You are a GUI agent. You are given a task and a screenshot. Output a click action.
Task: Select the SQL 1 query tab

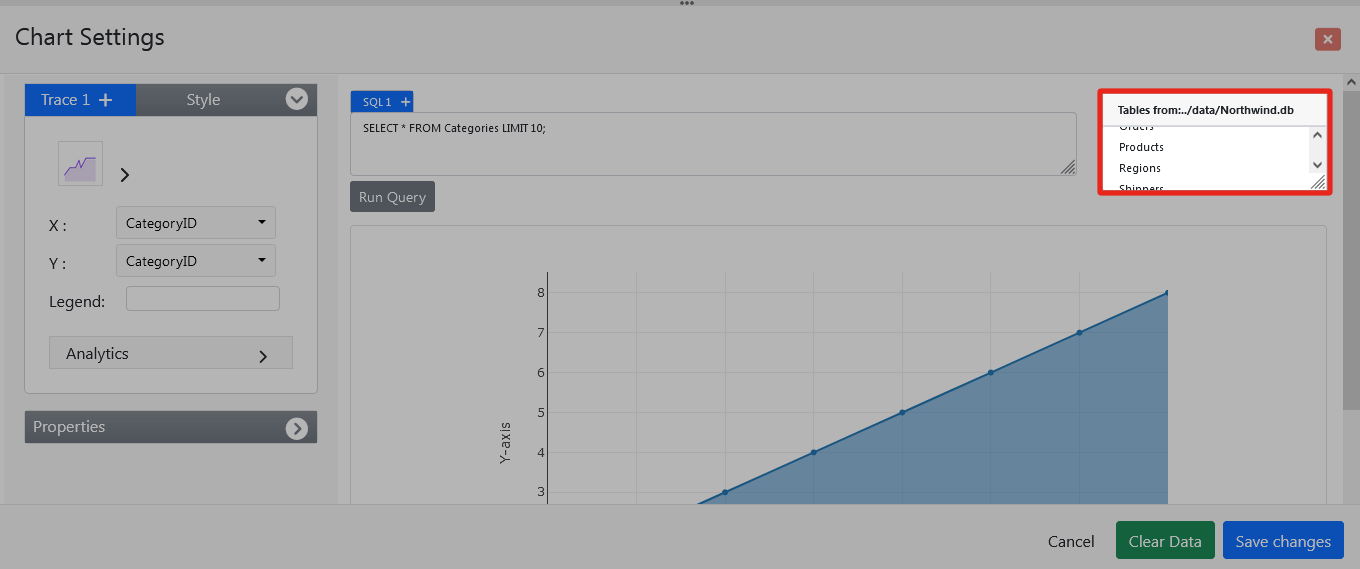pos(376,102)
